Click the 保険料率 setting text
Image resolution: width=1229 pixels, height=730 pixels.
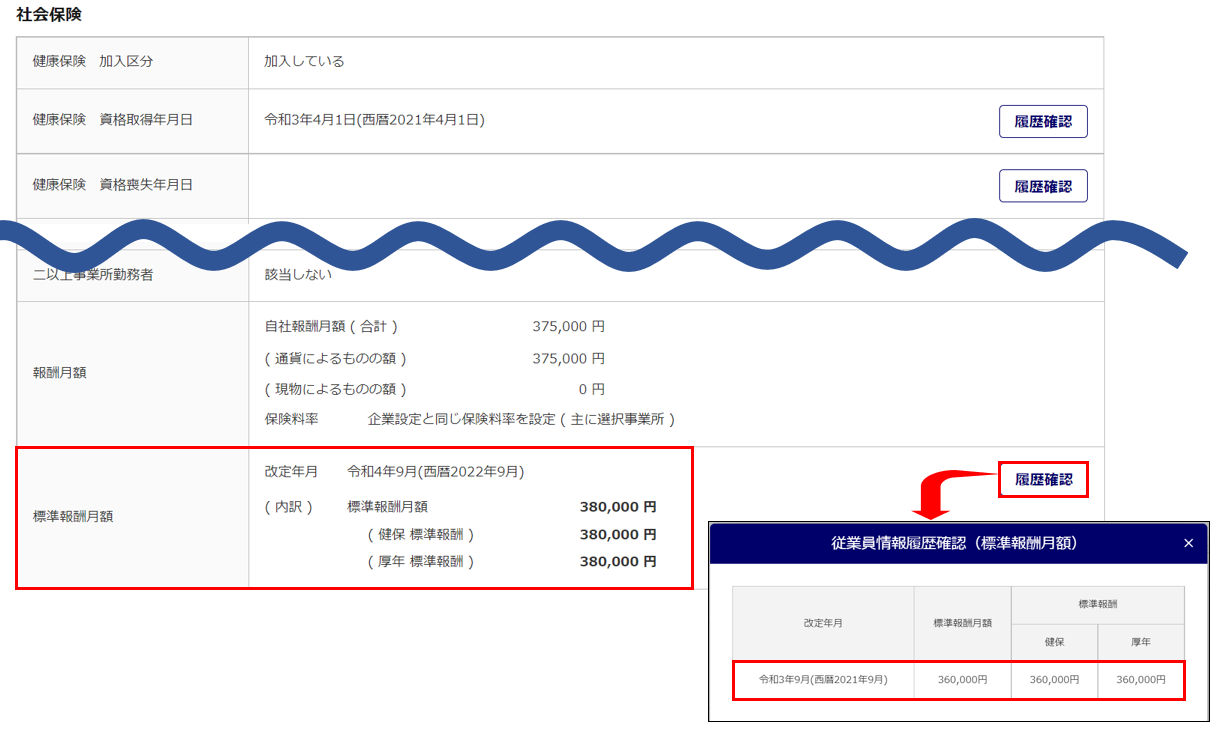click(521, 420)
